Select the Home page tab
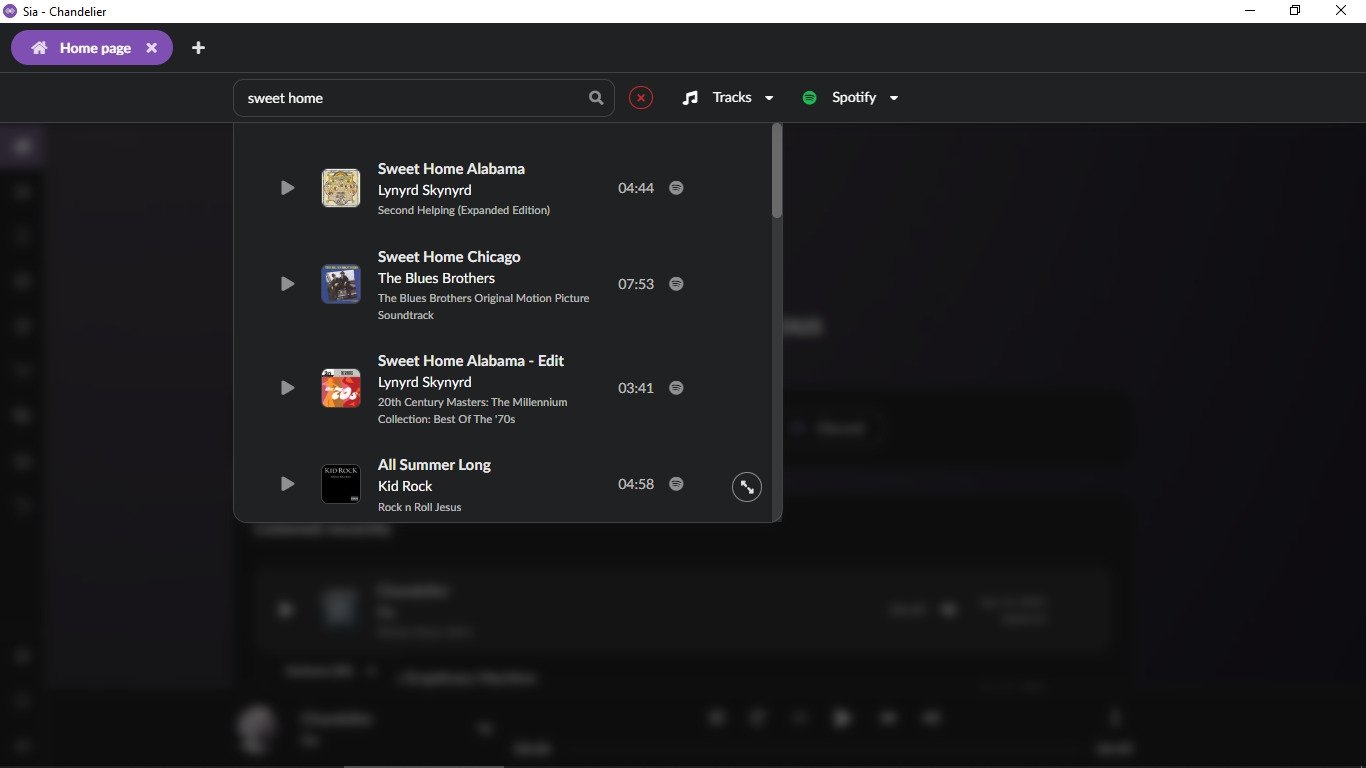Viewport: 1366px width, 768px height. [92, 48]
